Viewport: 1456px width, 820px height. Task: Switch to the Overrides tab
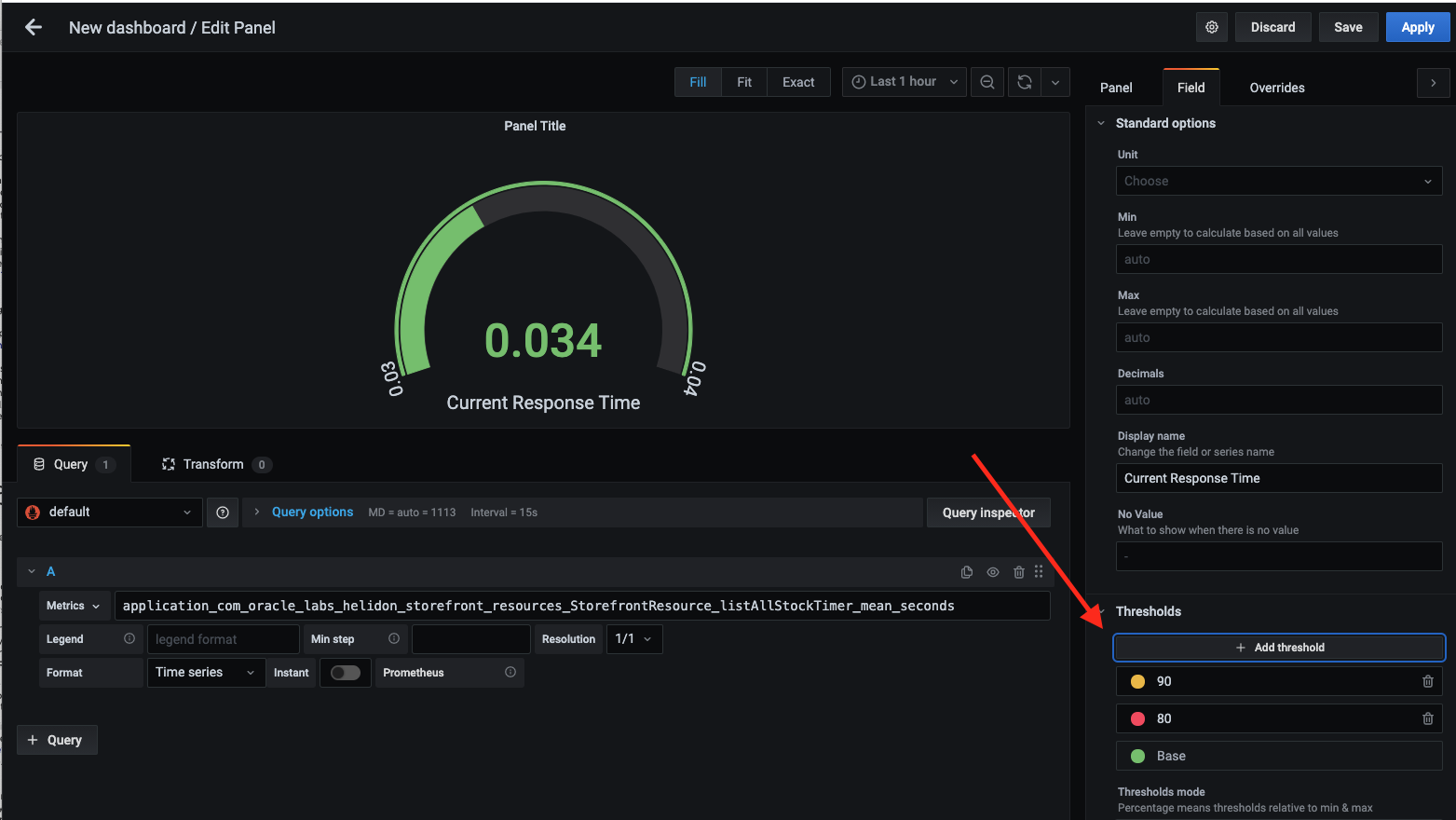pyautogui.click(x=1276, y=88)
